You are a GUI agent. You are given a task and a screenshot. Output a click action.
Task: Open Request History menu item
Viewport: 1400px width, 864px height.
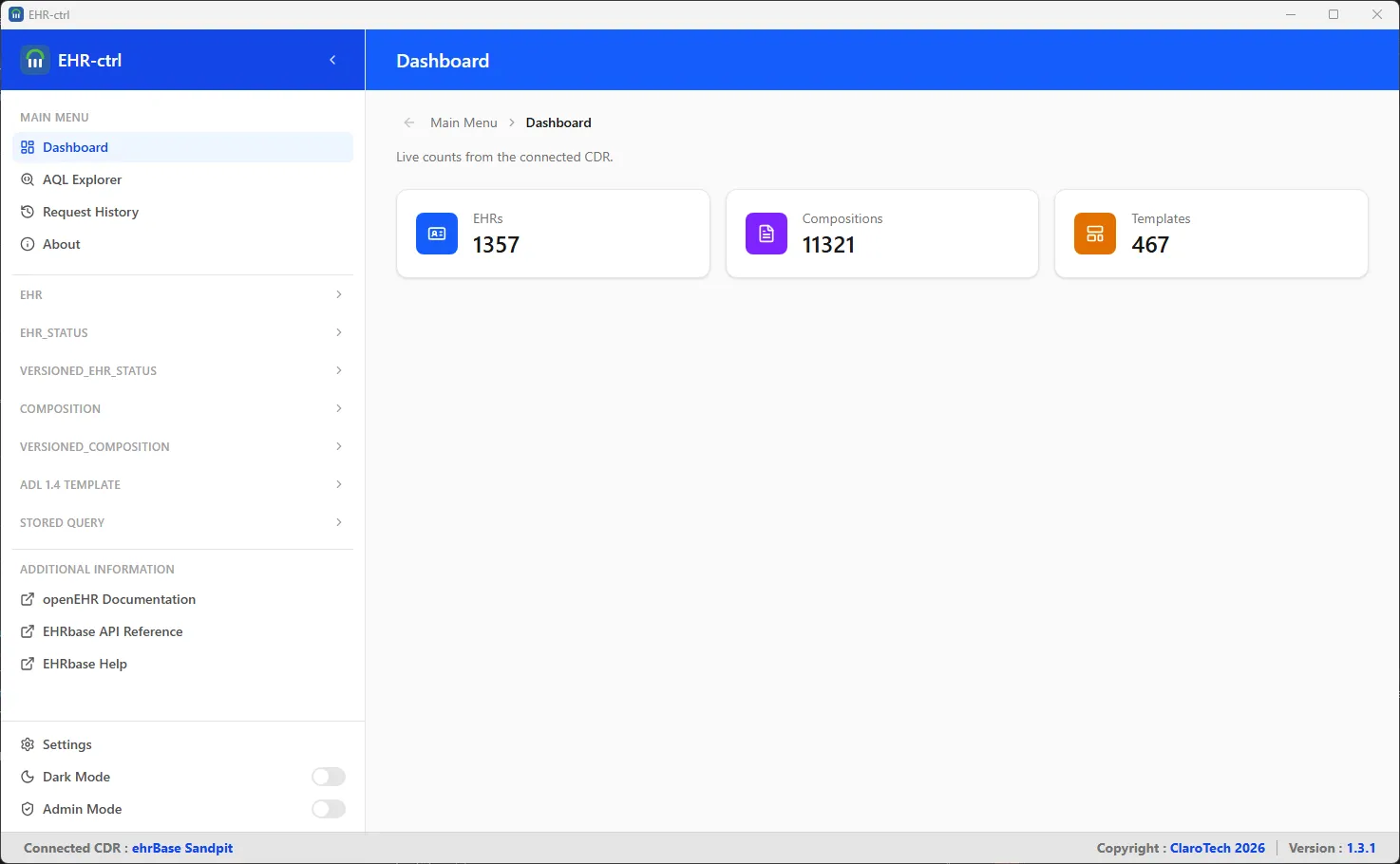coord(182,212)
